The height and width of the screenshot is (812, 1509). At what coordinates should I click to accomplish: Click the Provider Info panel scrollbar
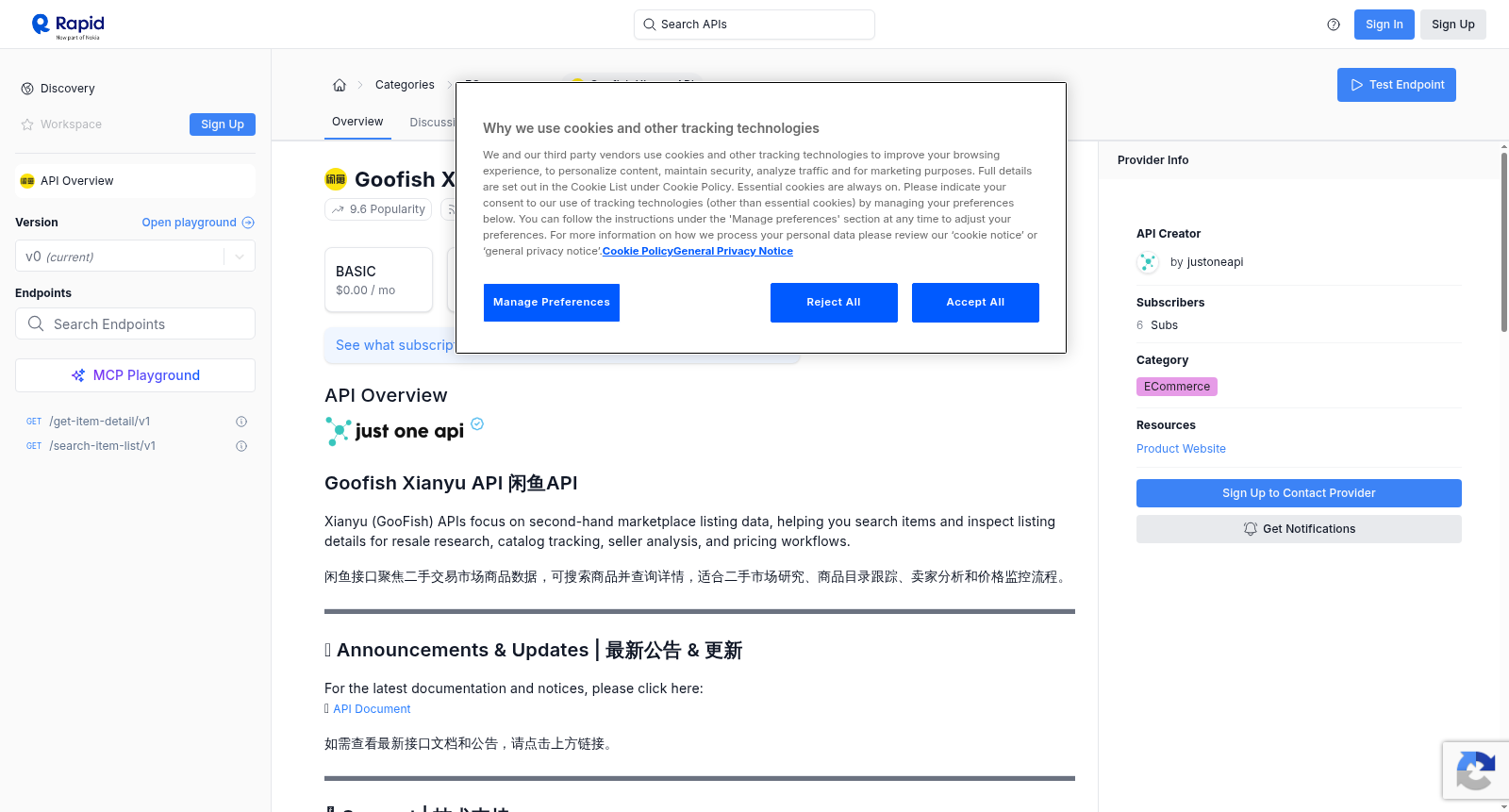(x=1503, y=241)
